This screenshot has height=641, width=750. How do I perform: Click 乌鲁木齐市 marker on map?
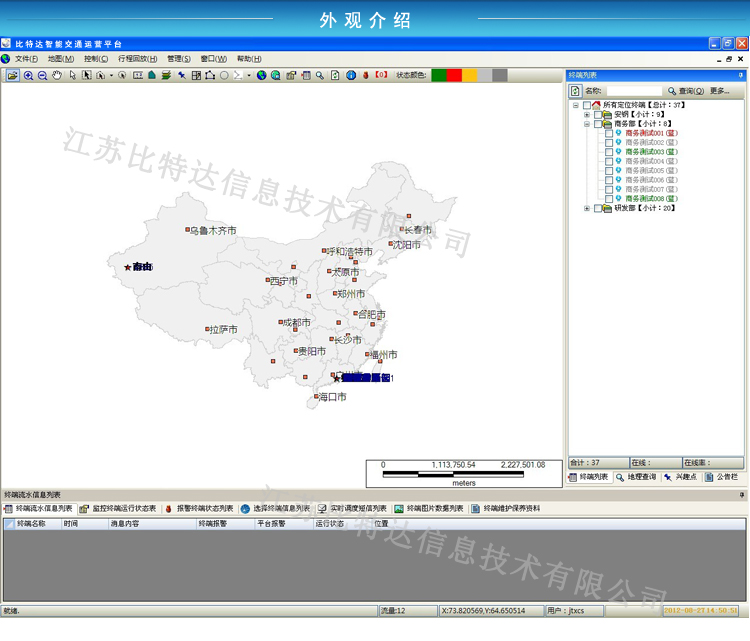[x=188, y=230]
